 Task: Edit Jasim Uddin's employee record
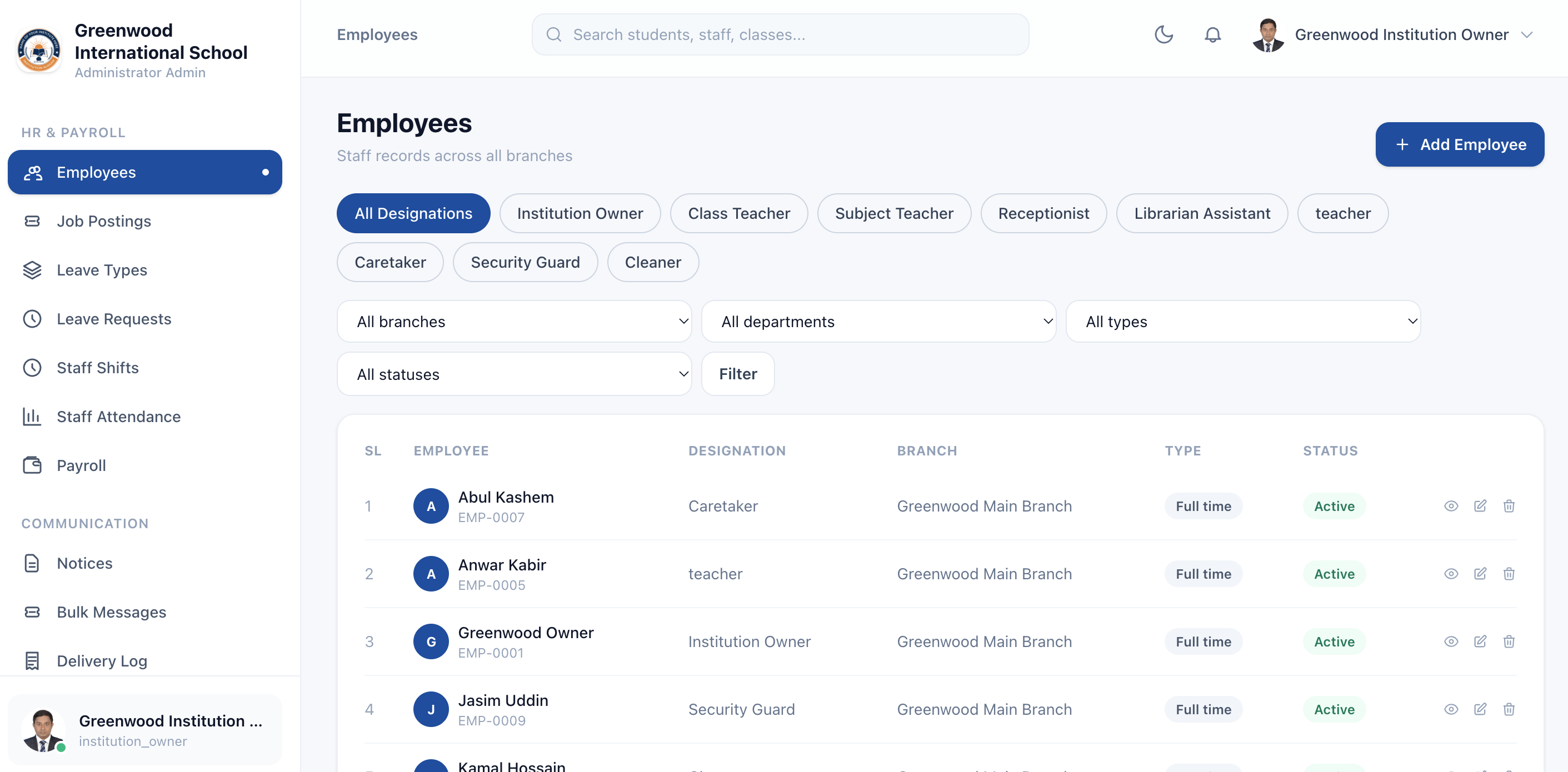(x=1480, y=709)
